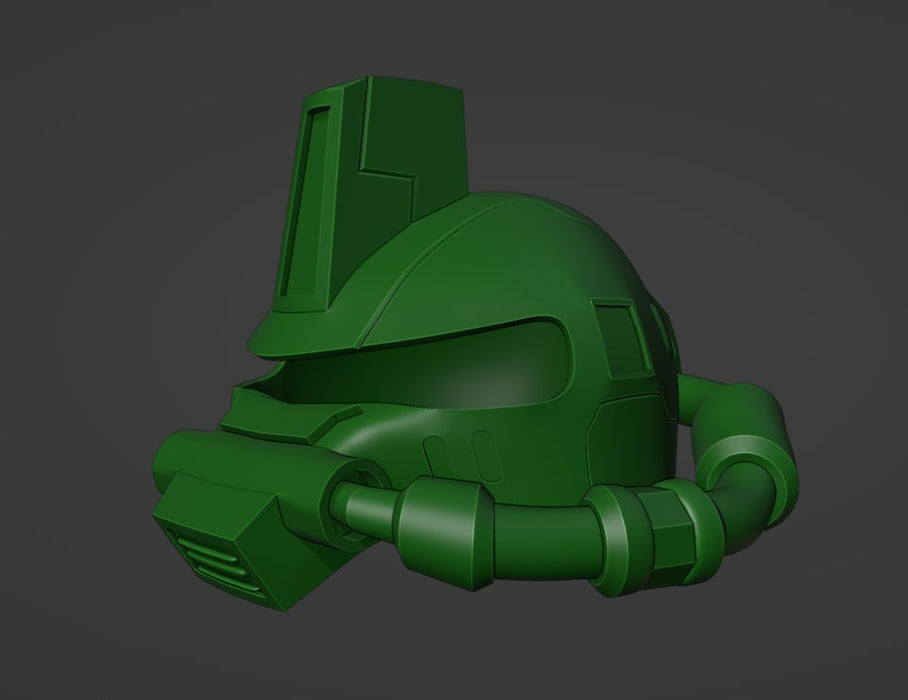
Task: Select the two oval indents under the visor
Action: coord(455,455)
